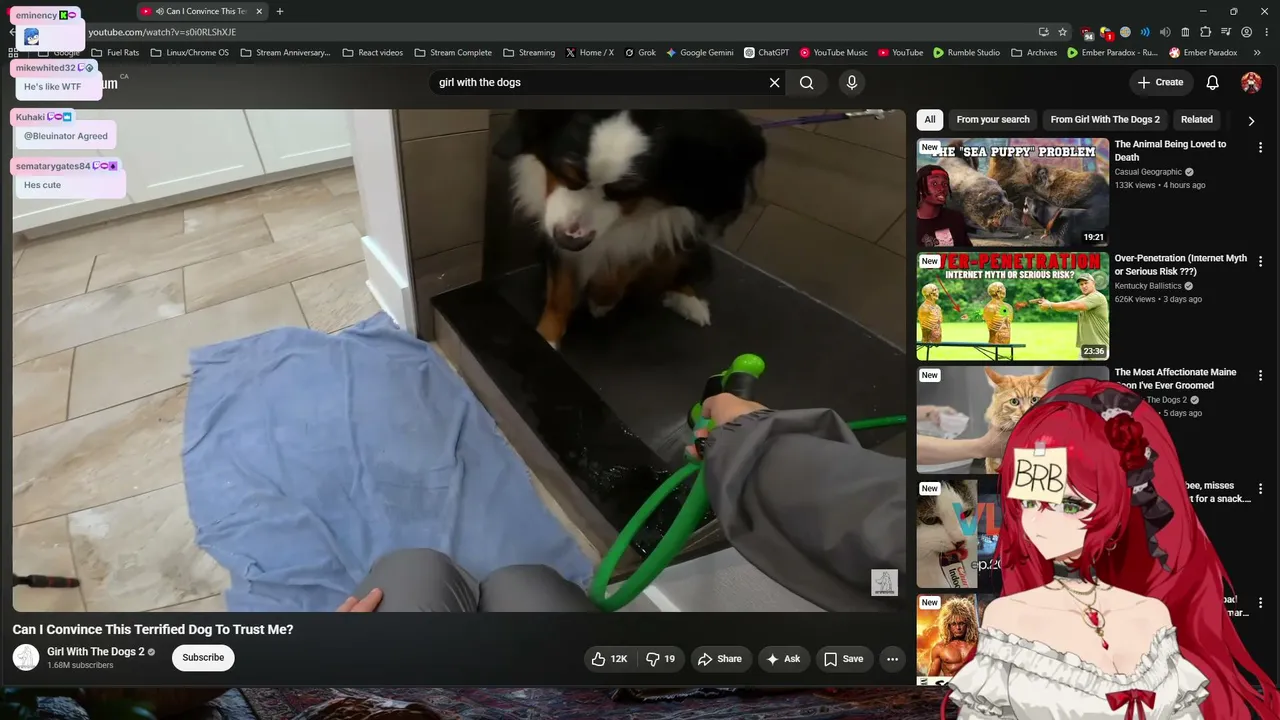Open more actions below the video
The height and width of the screenshot is (720, 1280).
892,659
